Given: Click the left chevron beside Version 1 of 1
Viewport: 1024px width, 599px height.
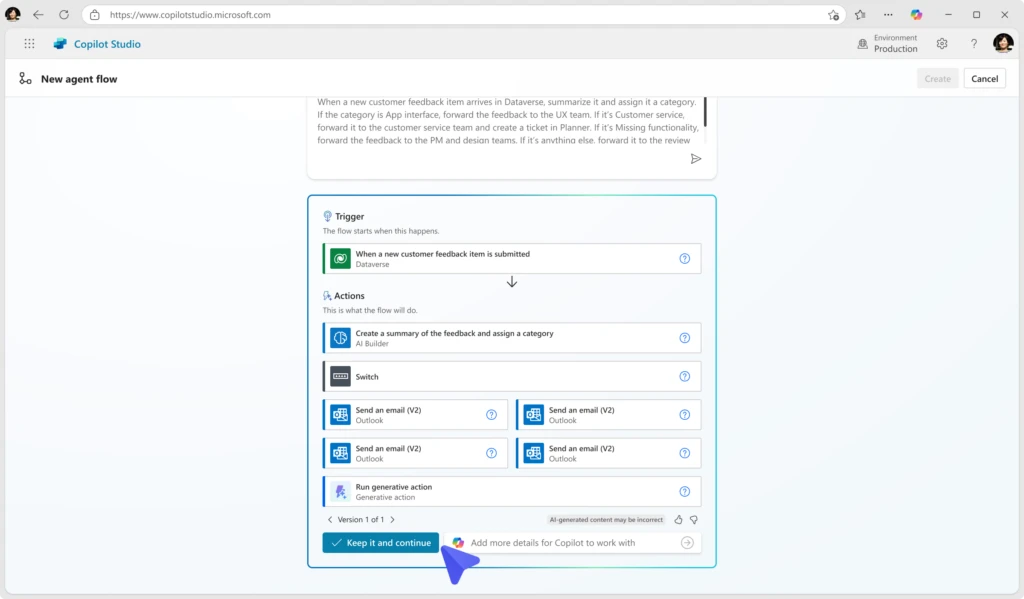Looking at the screenshot, I should click(x=330, y=519).
